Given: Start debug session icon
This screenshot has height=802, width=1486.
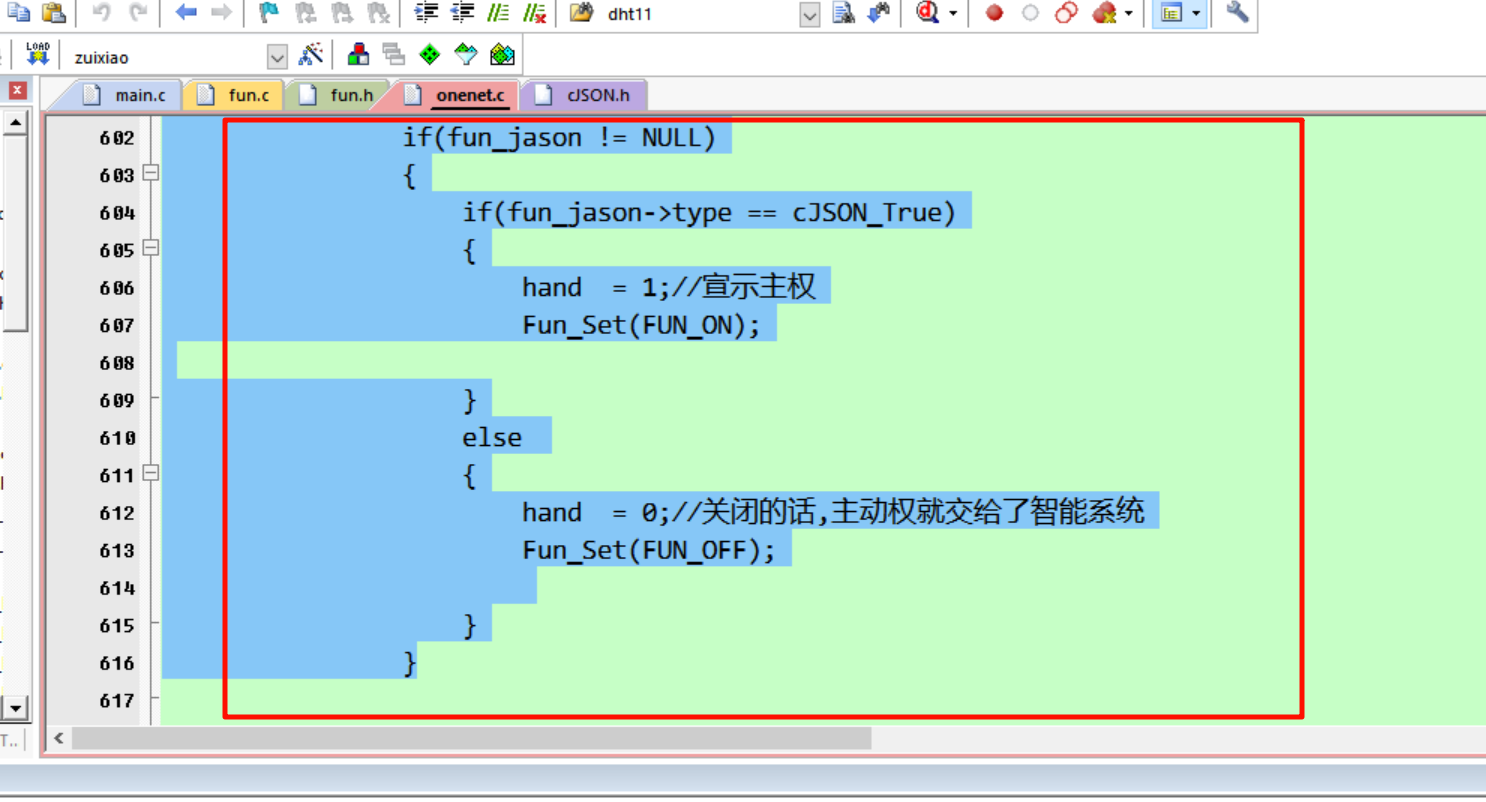Looking at the screenshot, I should (927, 13).
